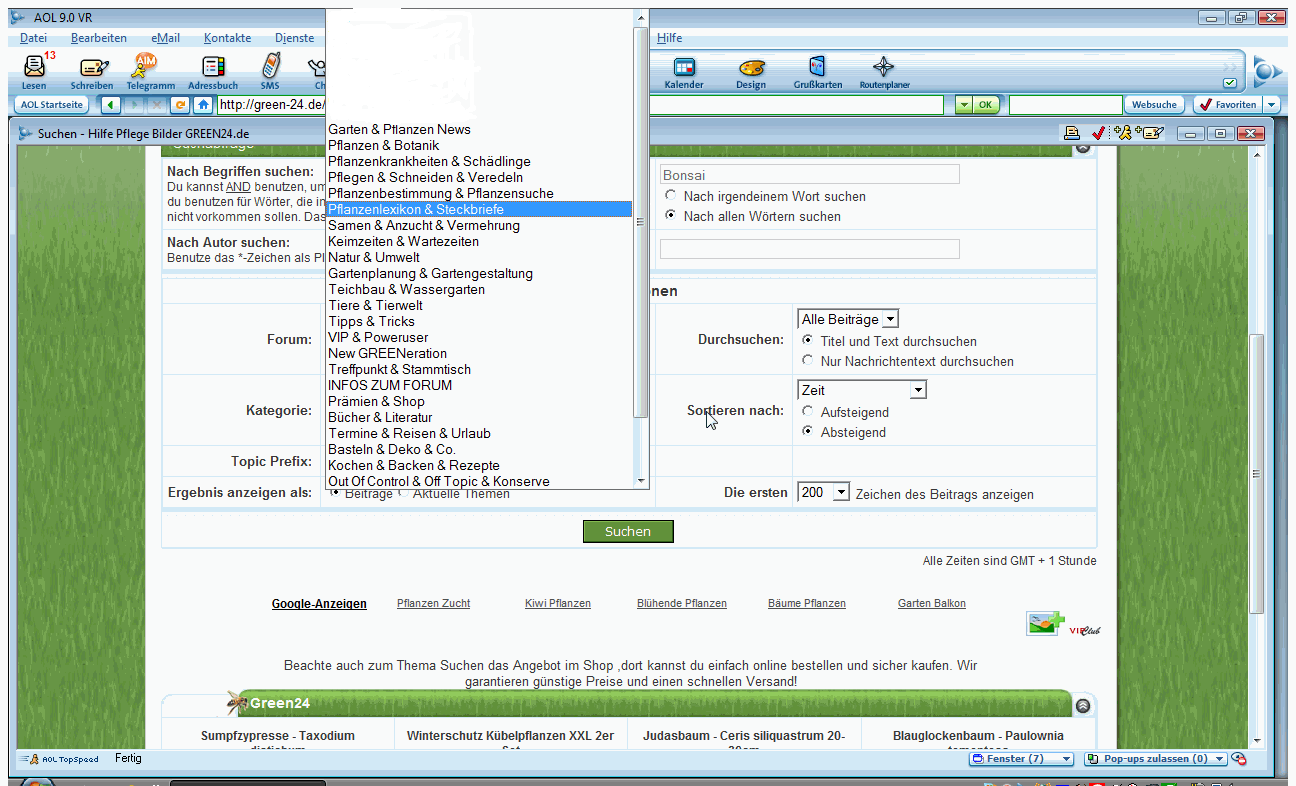Viewport: 1296px width, 786px height.
Task: Open the Routenplaner compass icon
Action: [x=884, y=68]
